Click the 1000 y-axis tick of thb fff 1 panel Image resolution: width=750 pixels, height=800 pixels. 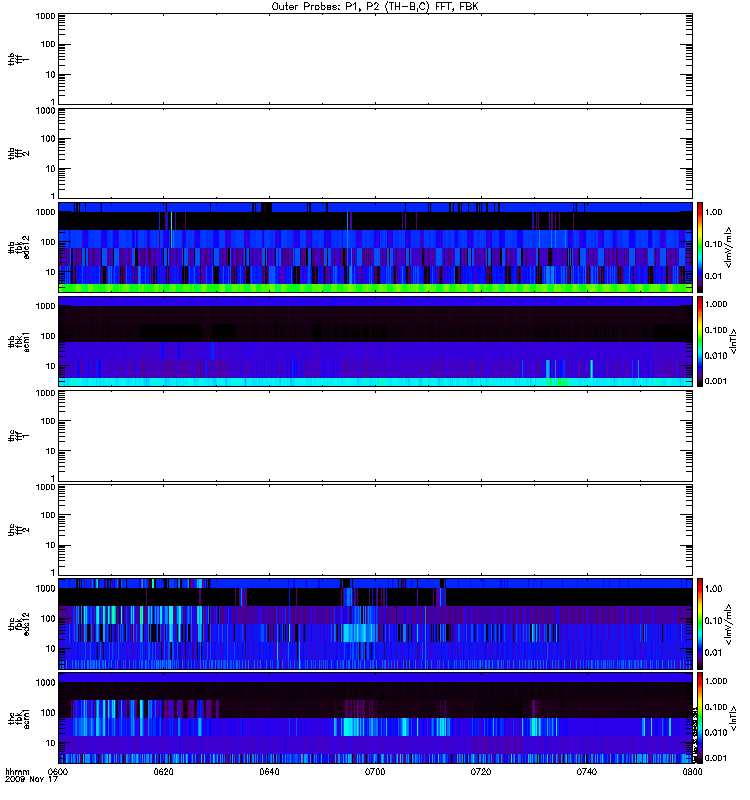45,16
